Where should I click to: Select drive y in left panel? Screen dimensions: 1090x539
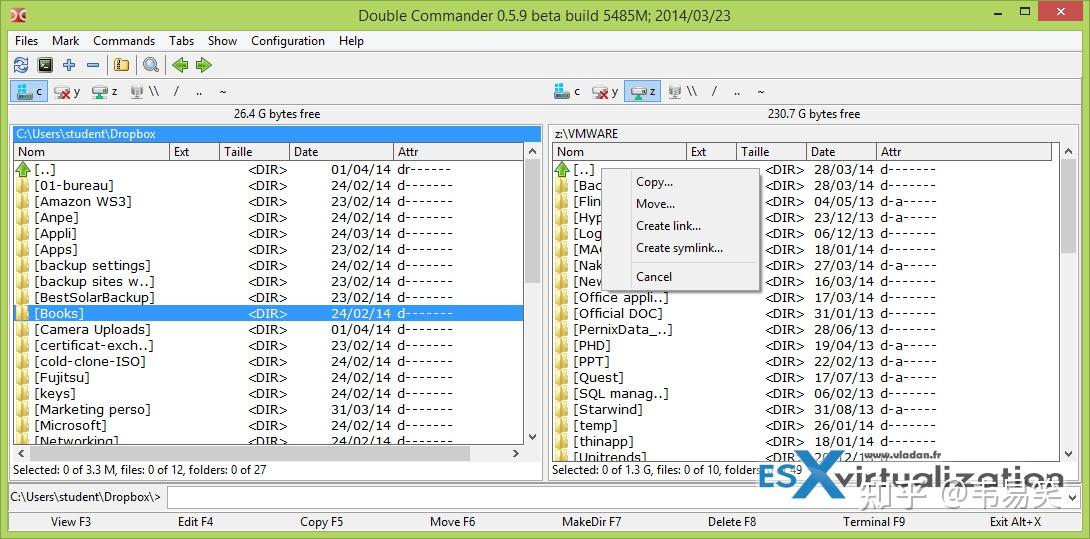(x=67, y=91)
